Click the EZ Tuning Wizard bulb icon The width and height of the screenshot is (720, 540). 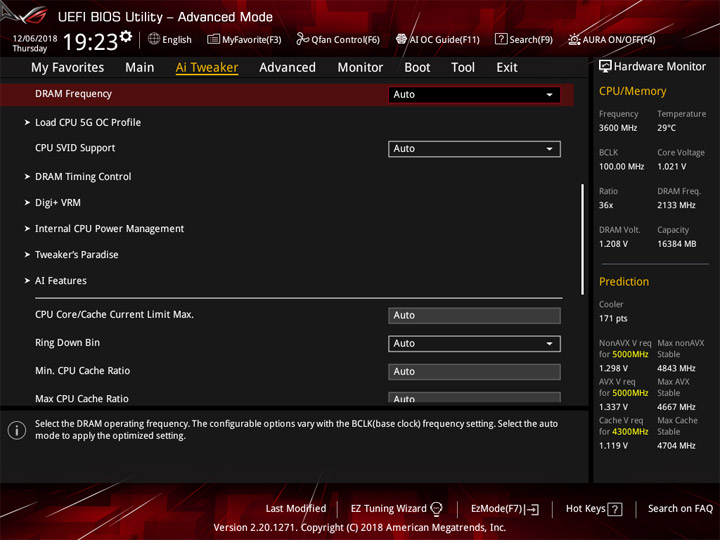[436, 509]
